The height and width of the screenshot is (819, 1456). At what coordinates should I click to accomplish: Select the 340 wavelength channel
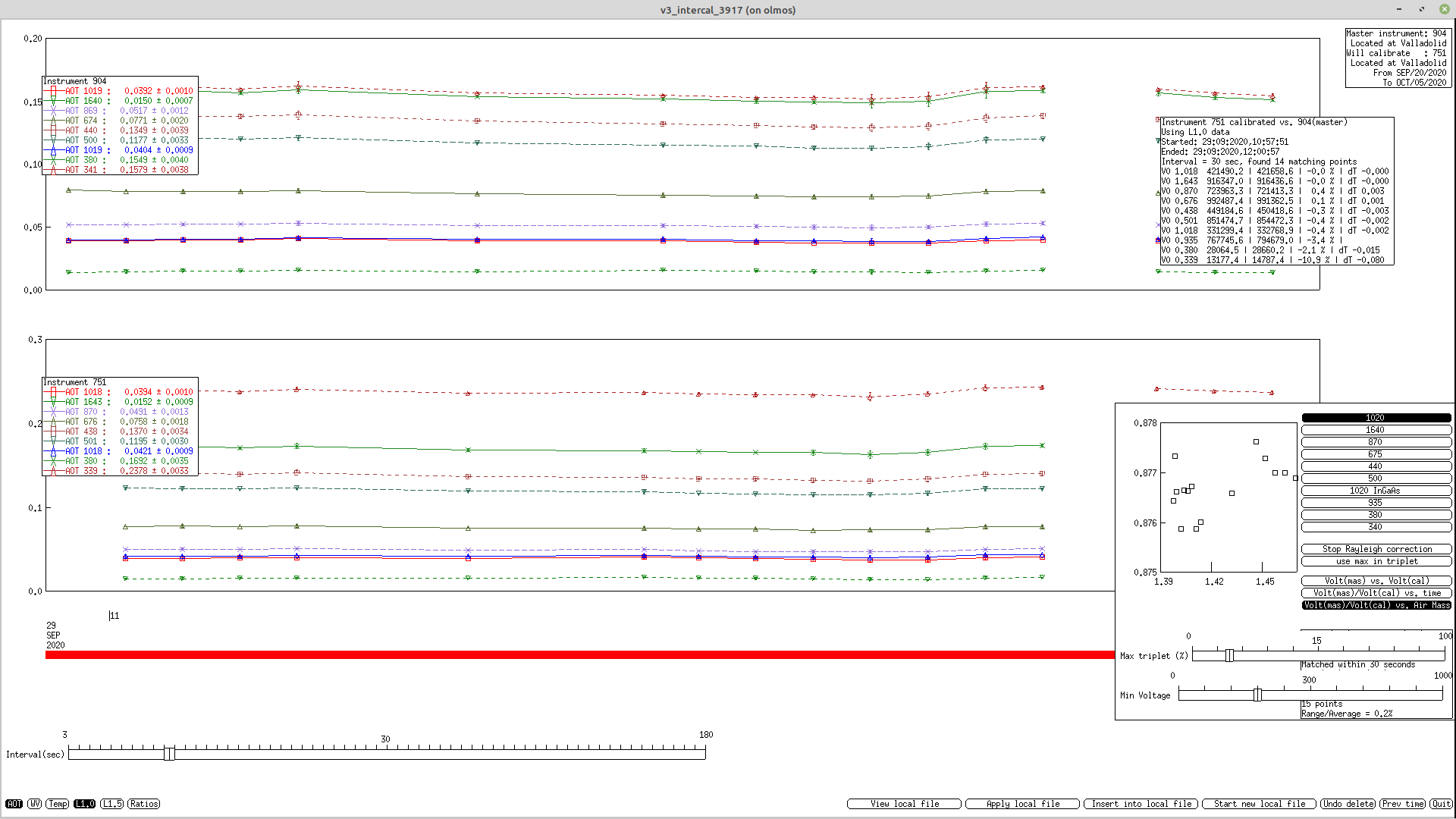1376,527
